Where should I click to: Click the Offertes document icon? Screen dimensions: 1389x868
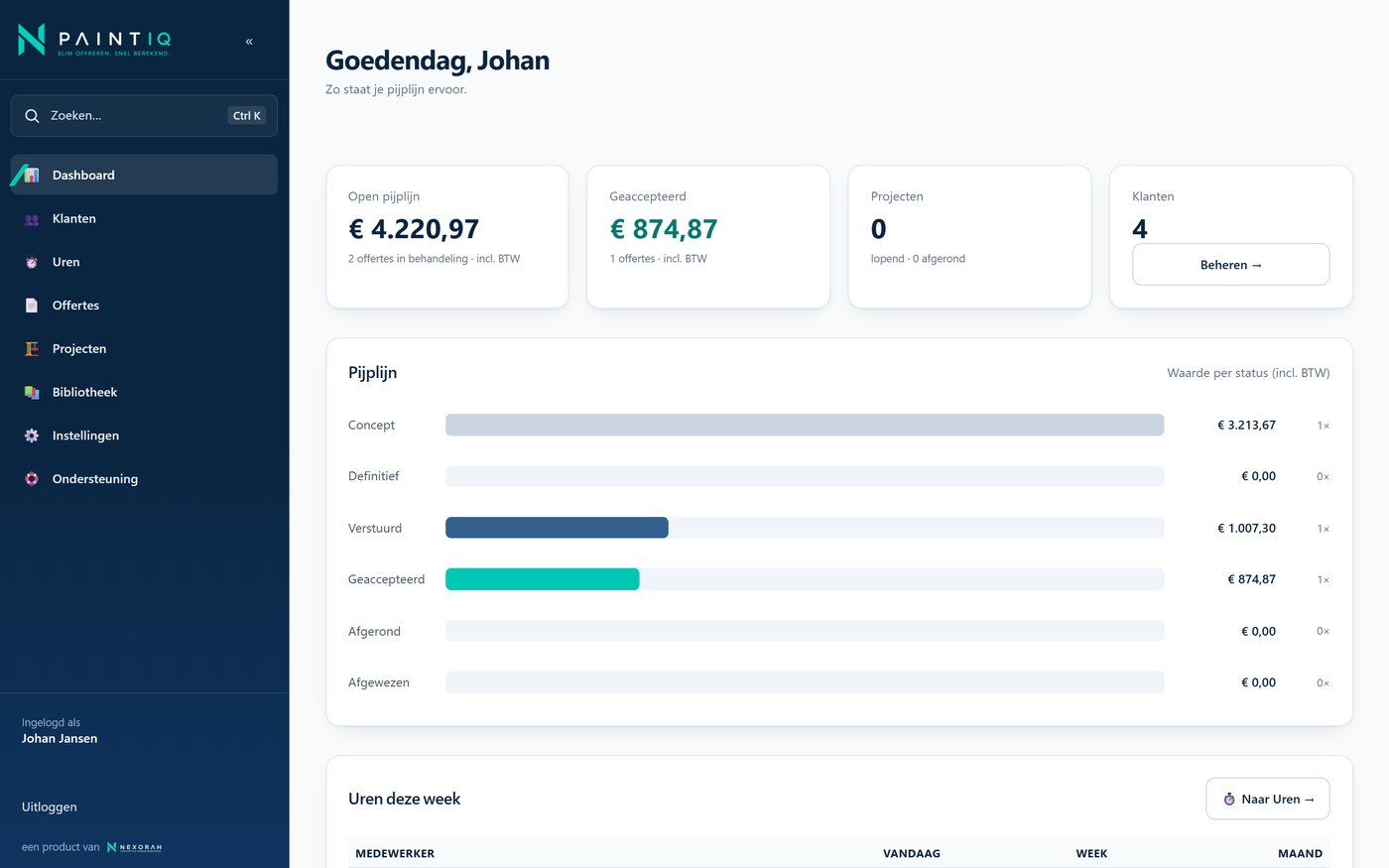point(32,306)
